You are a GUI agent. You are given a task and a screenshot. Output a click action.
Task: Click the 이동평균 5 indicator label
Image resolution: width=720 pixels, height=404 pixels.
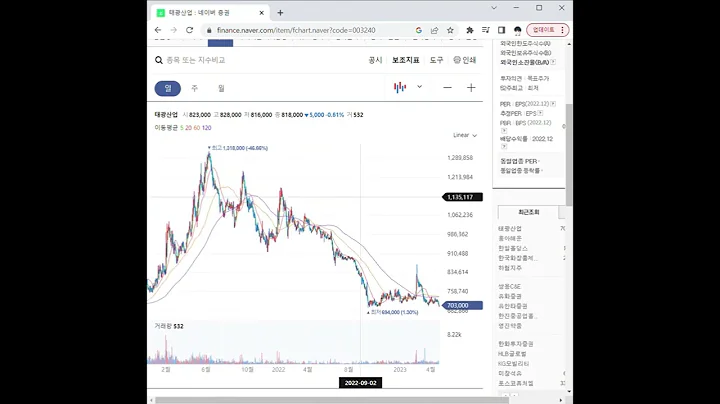(182, 128)
